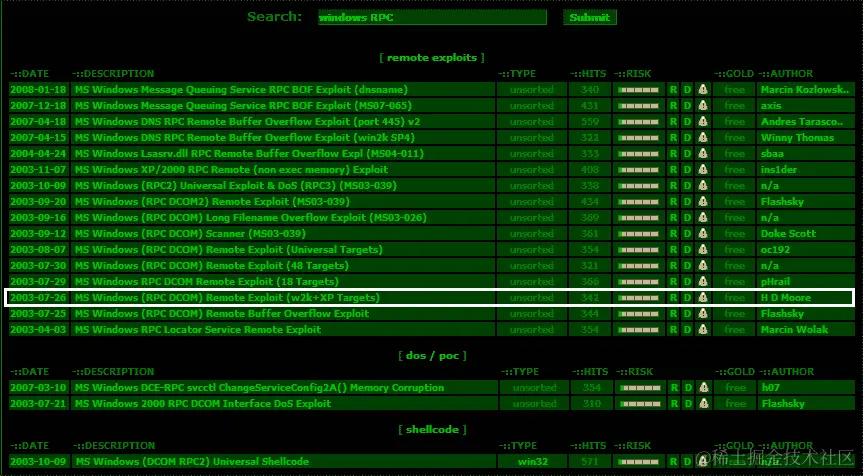Select the warning icon on the 48 Targets row
This screenshot has width=863, height=476.
tap(702, 265)
